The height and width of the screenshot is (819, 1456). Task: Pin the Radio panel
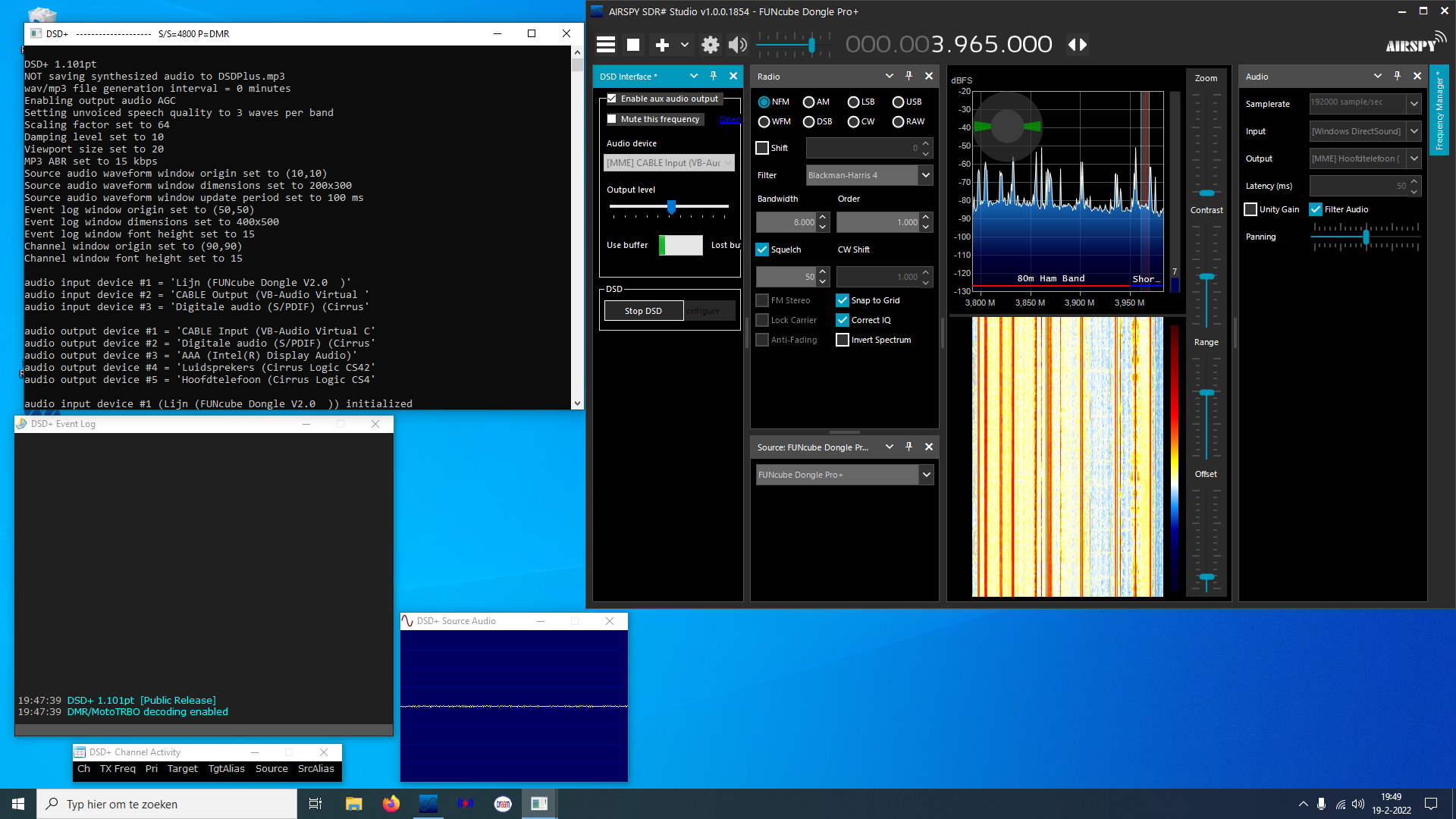[x=908, y=76]
